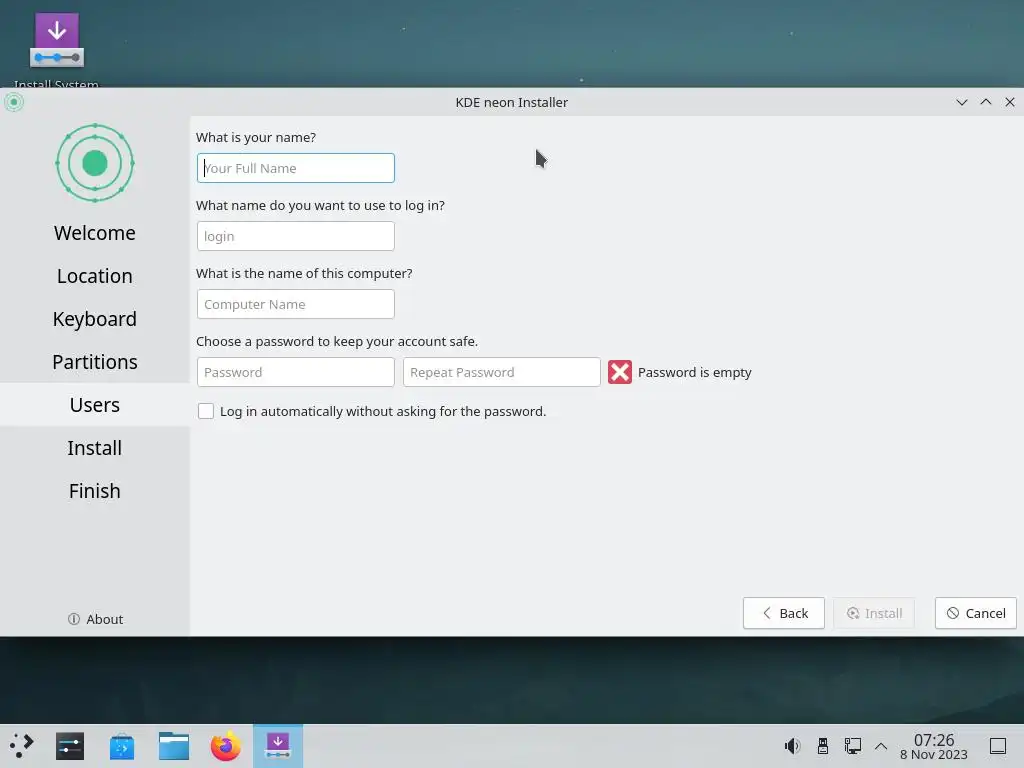Focus the Your Full Name field

296,168
